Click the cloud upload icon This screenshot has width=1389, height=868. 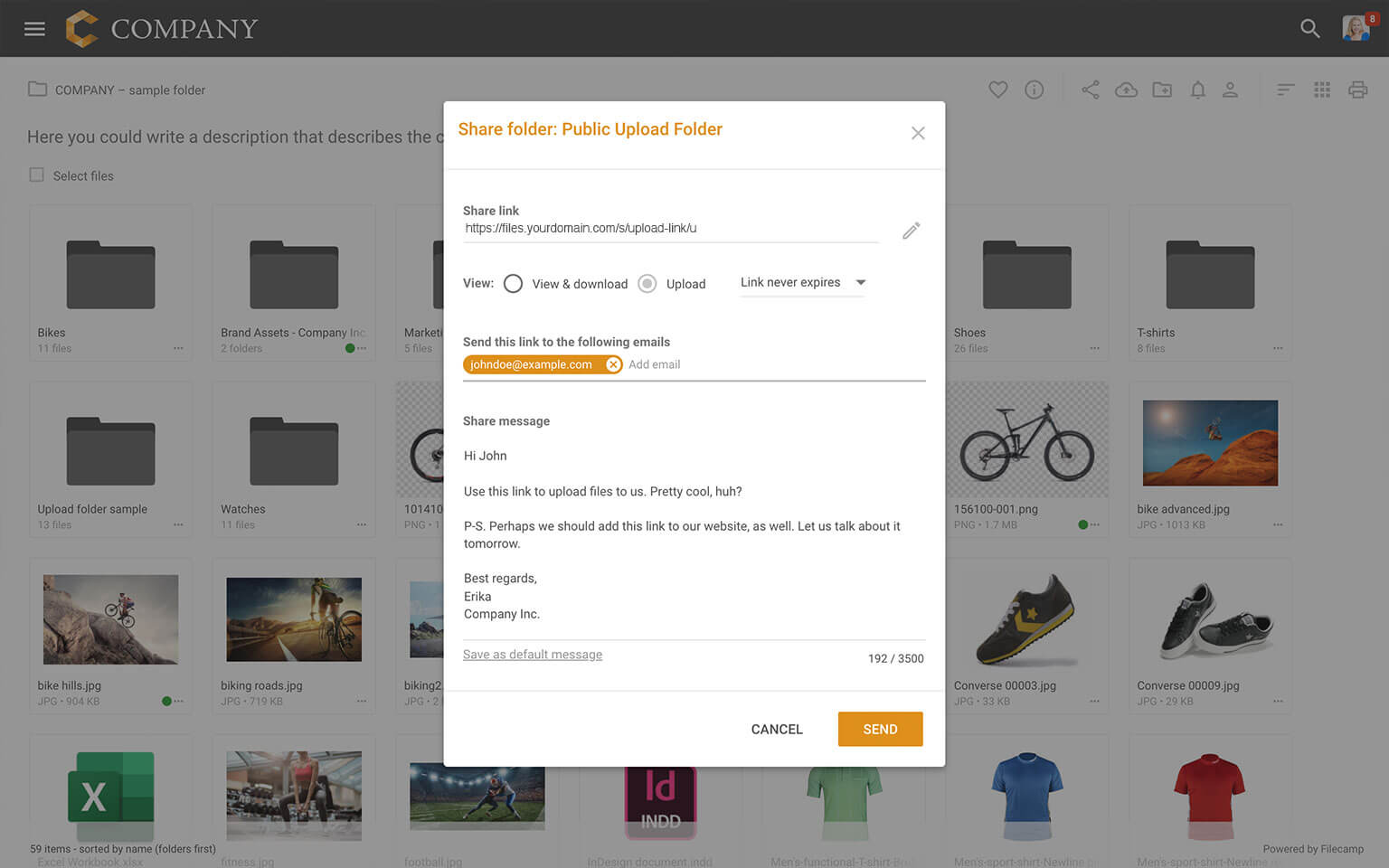(1126, 90)
